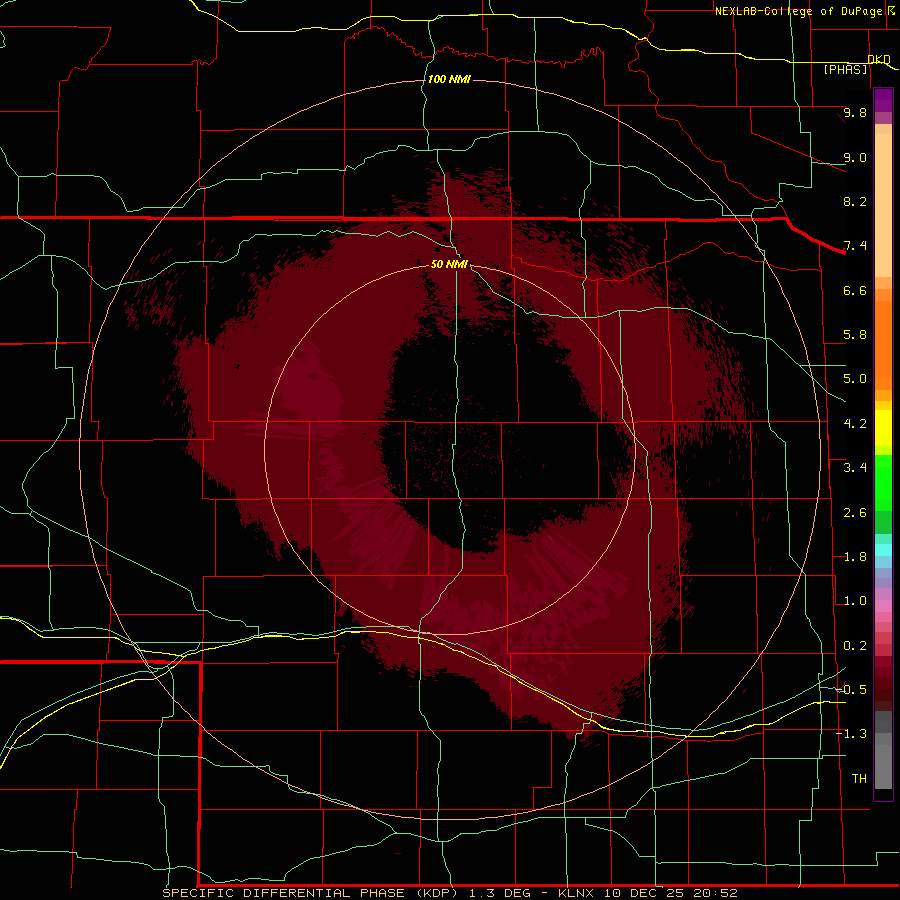Pick the bright green segment of the color bar

point(883,482)
